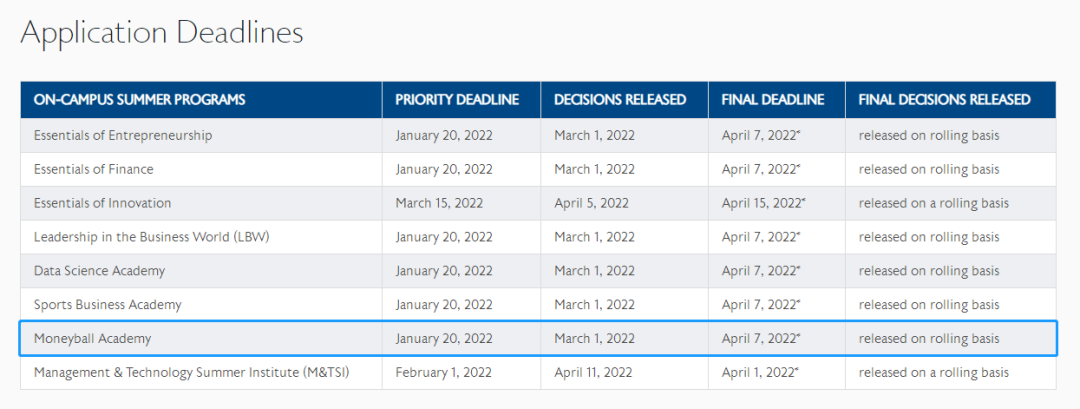Open the Sports Business Academy program
Viewport: 1080px width, 409px height.
(108, 304)
